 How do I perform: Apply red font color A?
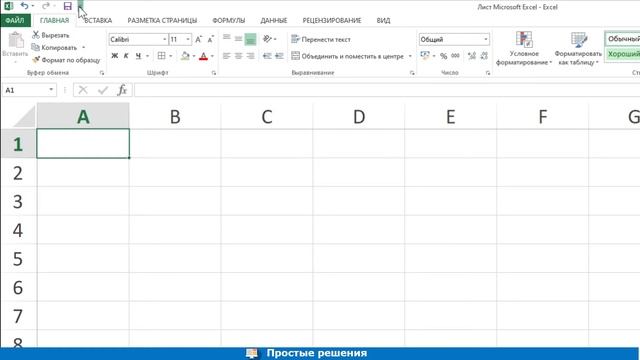tap(203, 56)
